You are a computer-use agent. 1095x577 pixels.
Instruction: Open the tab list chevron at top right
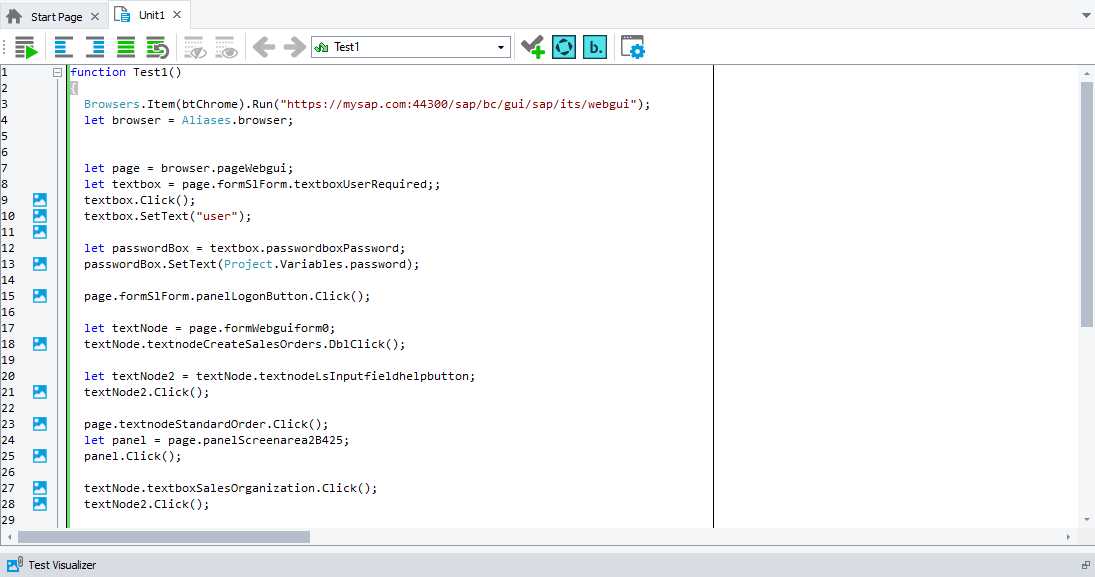pos(1084,14)
